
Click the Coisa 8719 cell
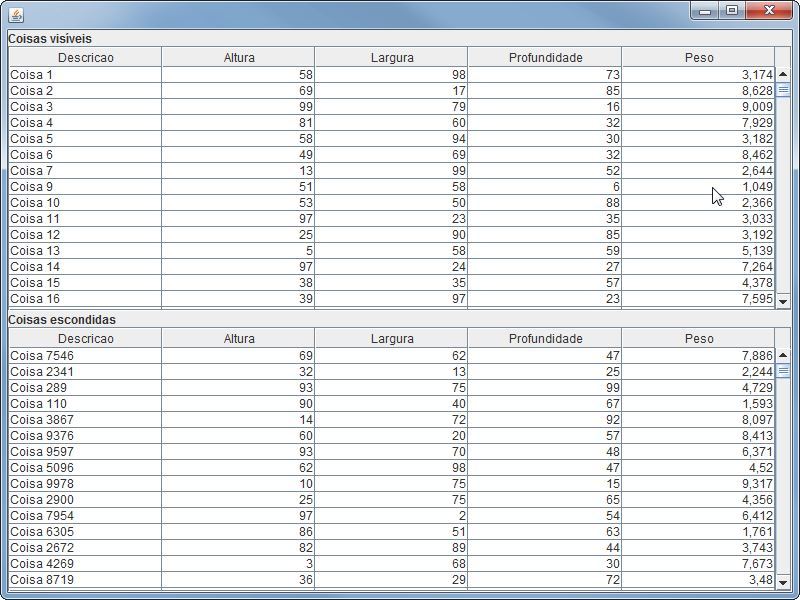point(85,580)
